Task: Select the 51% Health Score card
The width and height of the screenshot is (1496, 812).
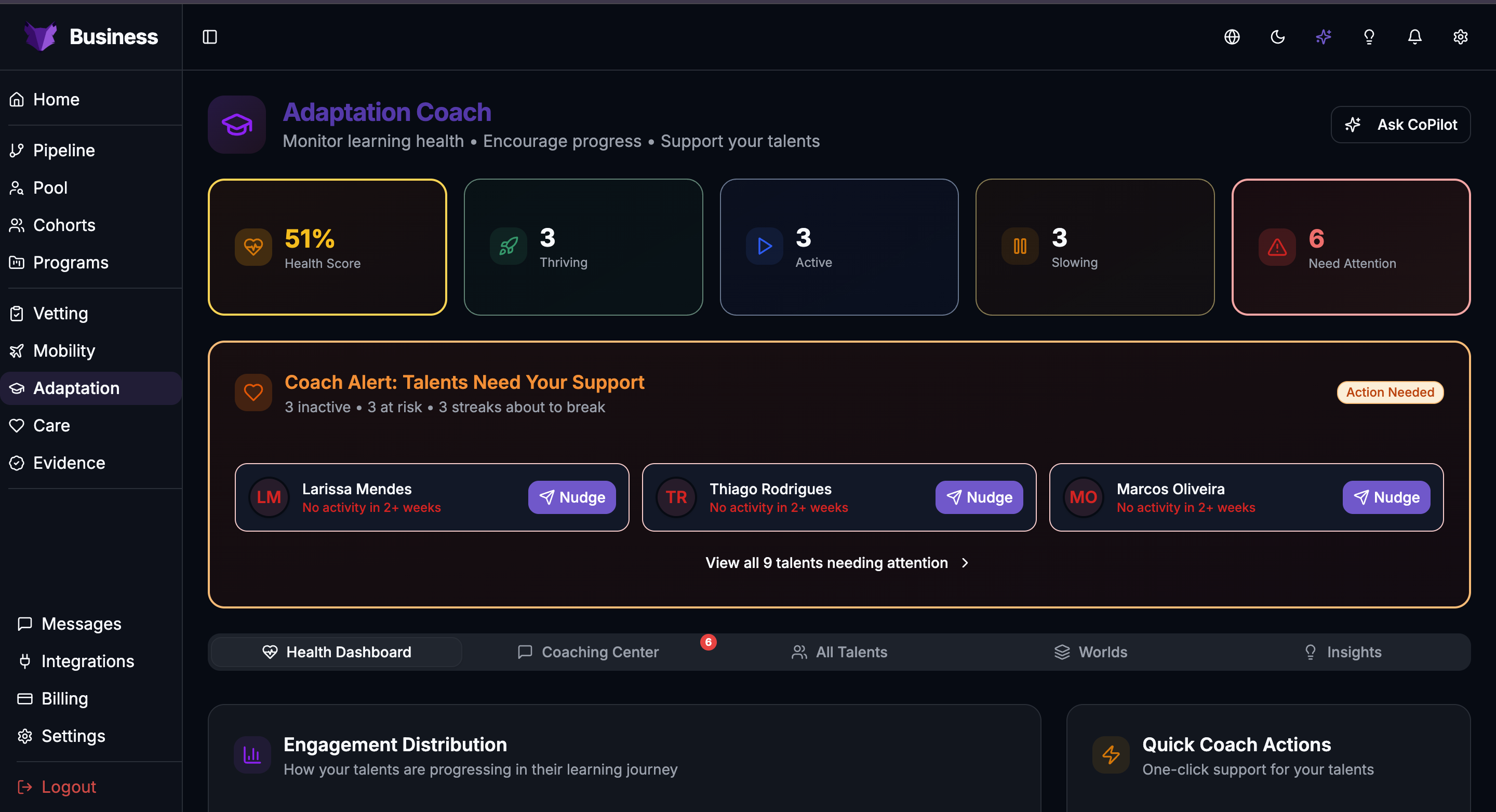Action: pos(327,247)
